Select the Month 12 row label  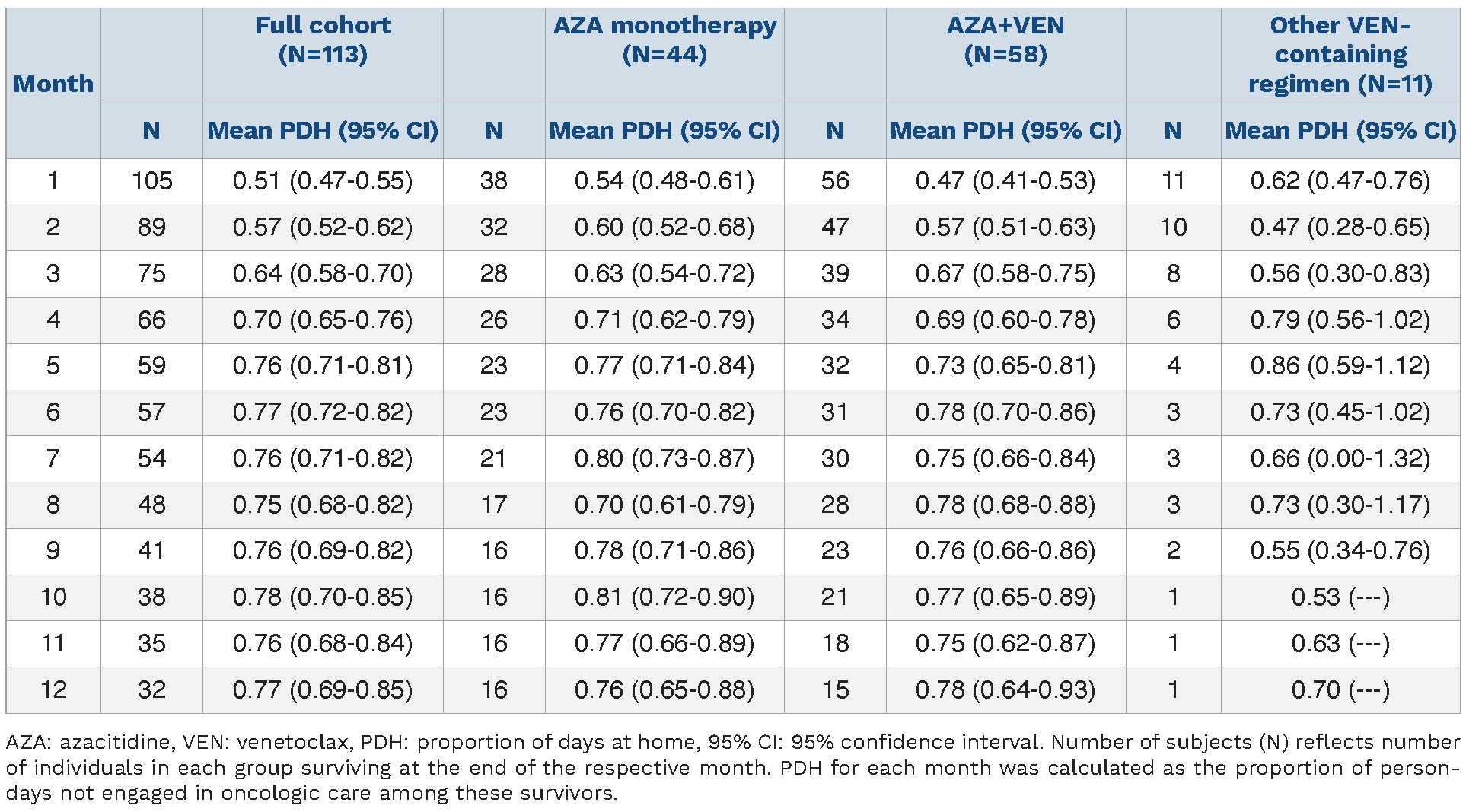(x=53, y=690)
